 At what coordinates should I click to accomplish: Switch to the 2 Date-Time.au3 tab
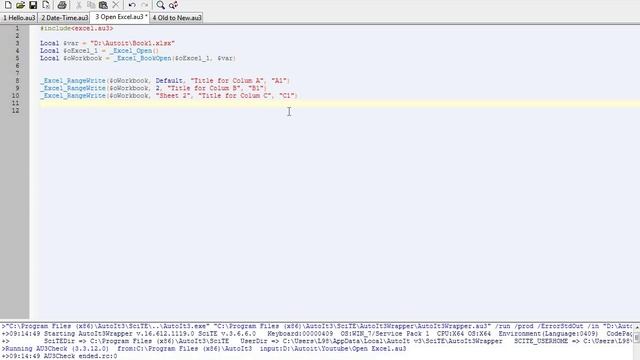(x=64, y=18)
